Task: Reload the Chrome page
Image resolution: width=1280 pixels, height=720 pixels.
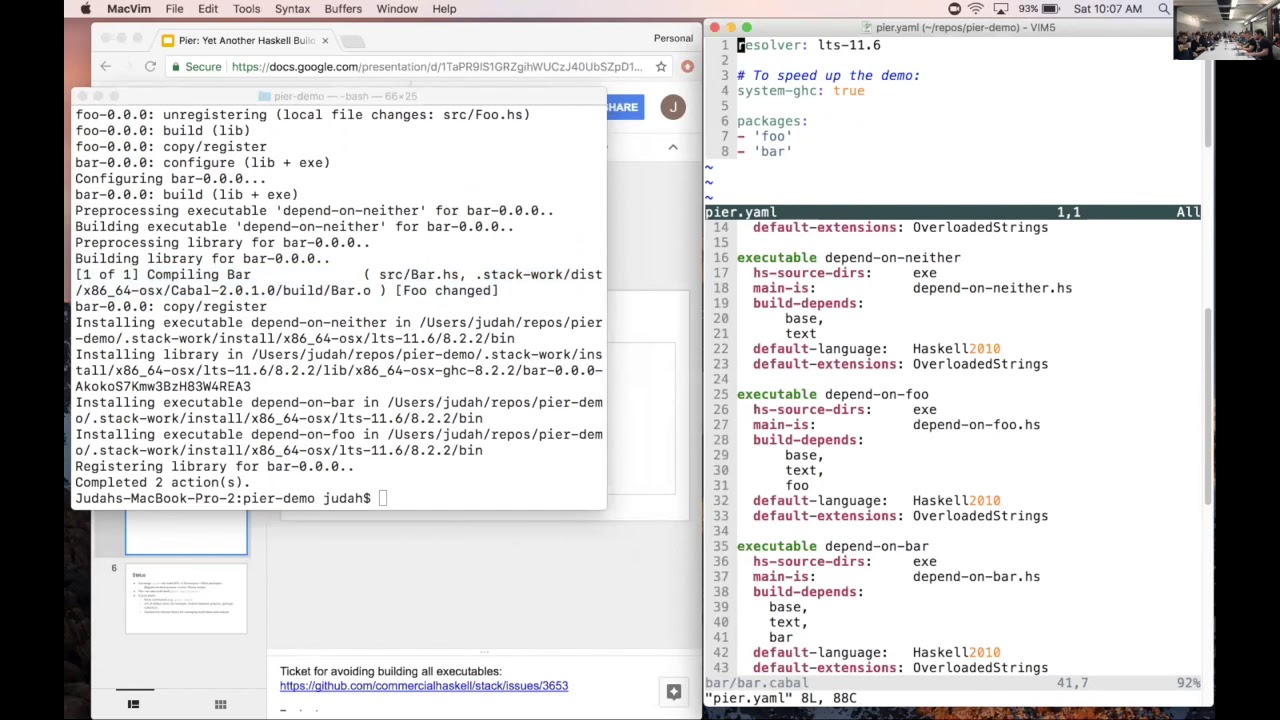Action: pyautogui.click(x=150, y=66)
